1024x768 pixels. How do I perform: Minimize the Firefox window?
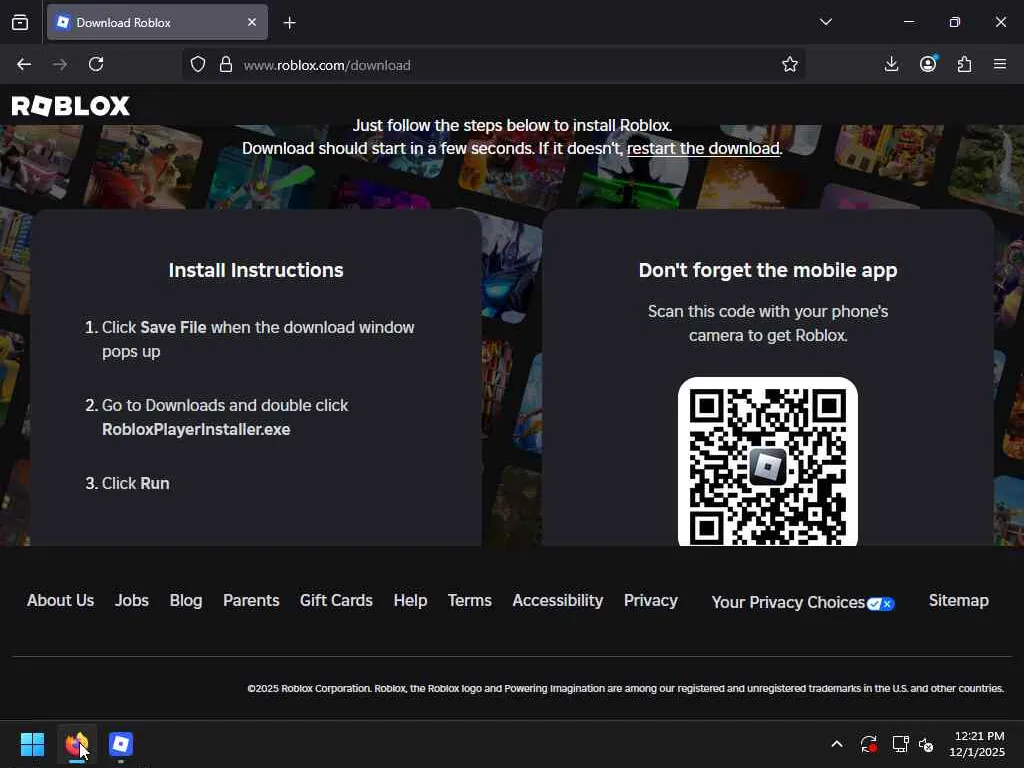pos(908,22)
